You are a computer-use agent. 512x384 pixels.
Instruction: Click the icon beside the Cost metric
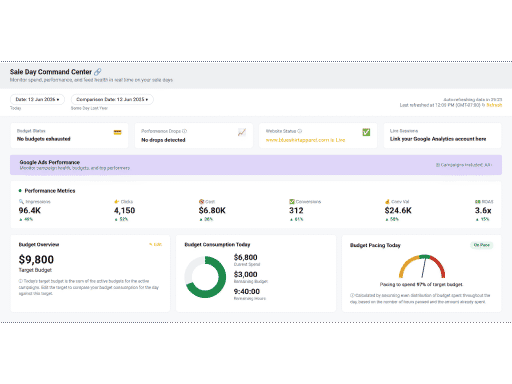coord(201,202)
